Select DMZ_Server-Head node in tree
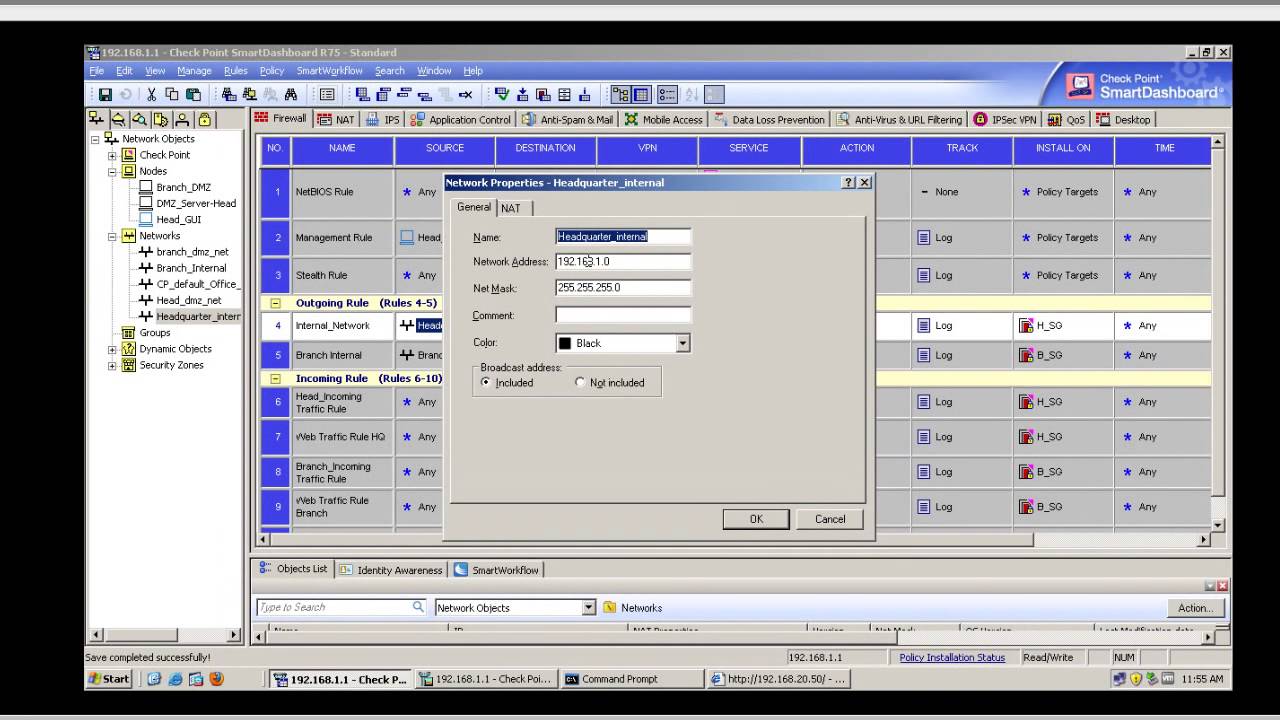 pos(196,203)
